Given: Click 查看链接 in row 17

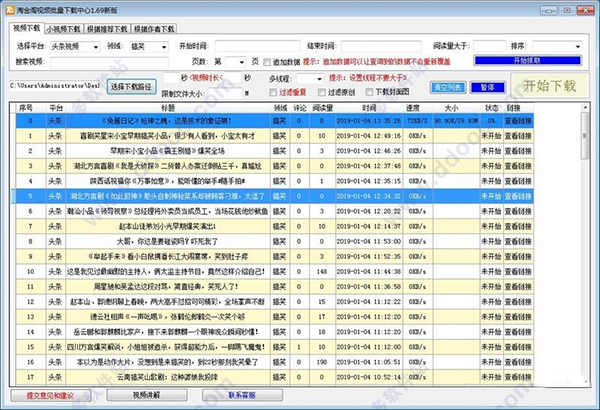Looking at the screenshot, I should tap(518, 377).
